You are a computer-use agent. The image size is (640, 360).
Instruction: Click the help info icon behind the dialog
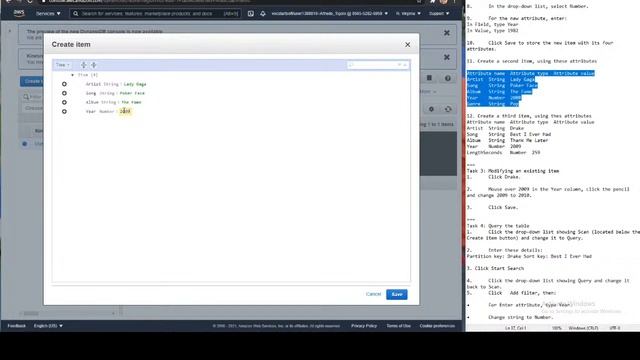tap(448, 78)
